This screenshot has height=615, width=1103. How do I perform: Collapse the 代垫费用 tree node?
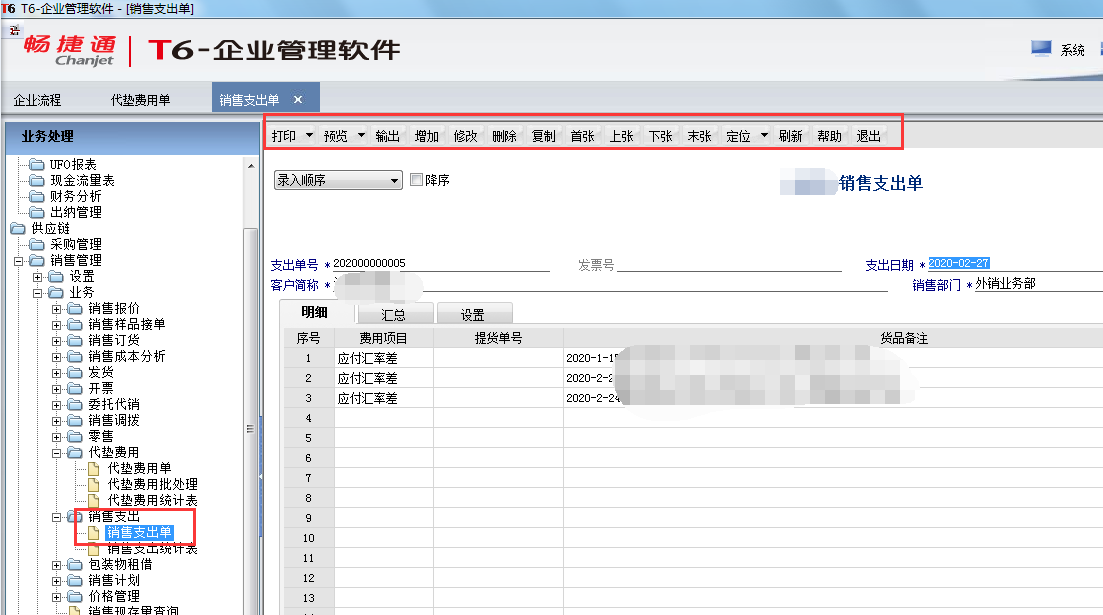point(56,453)
